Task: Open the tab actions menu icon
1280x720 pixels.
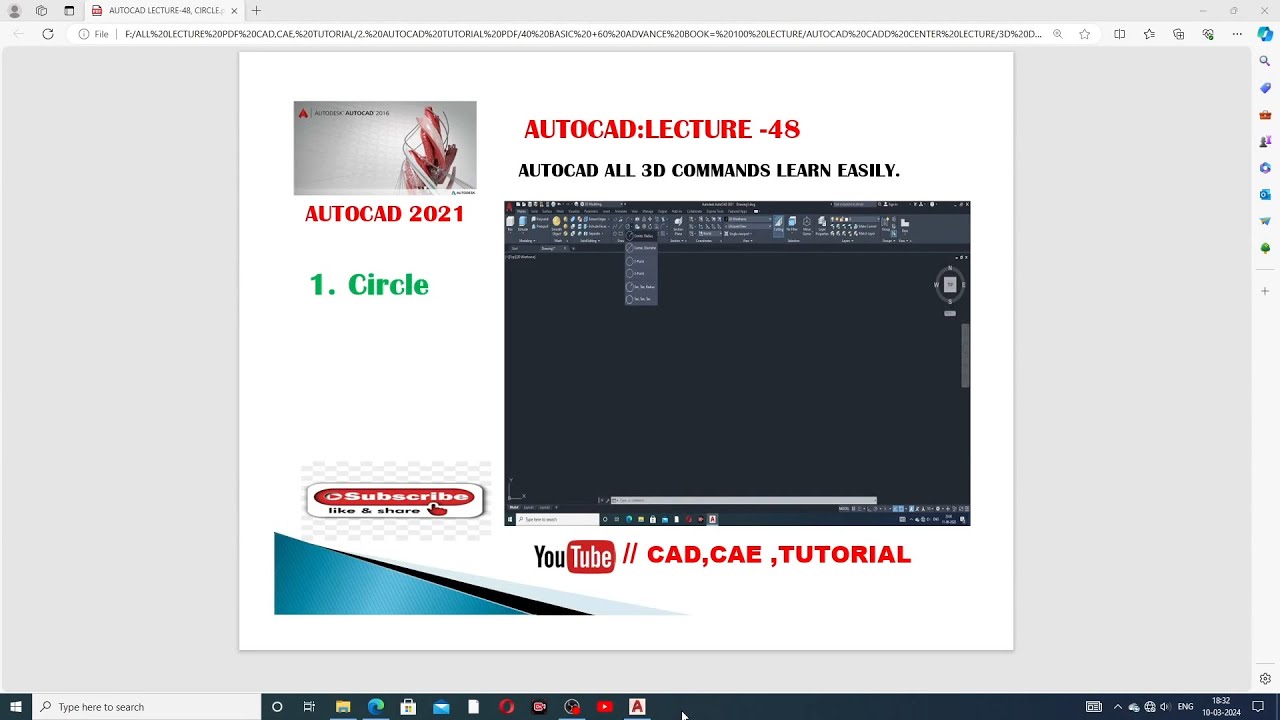Action: [x=69, y=10]
